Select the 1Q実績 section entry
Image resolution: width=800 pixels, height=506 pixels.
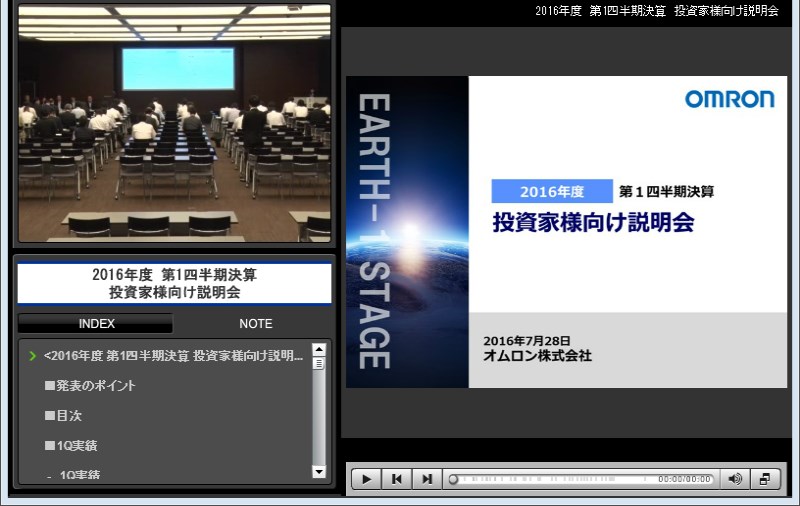pyautogui.click(x=71, y=446)
